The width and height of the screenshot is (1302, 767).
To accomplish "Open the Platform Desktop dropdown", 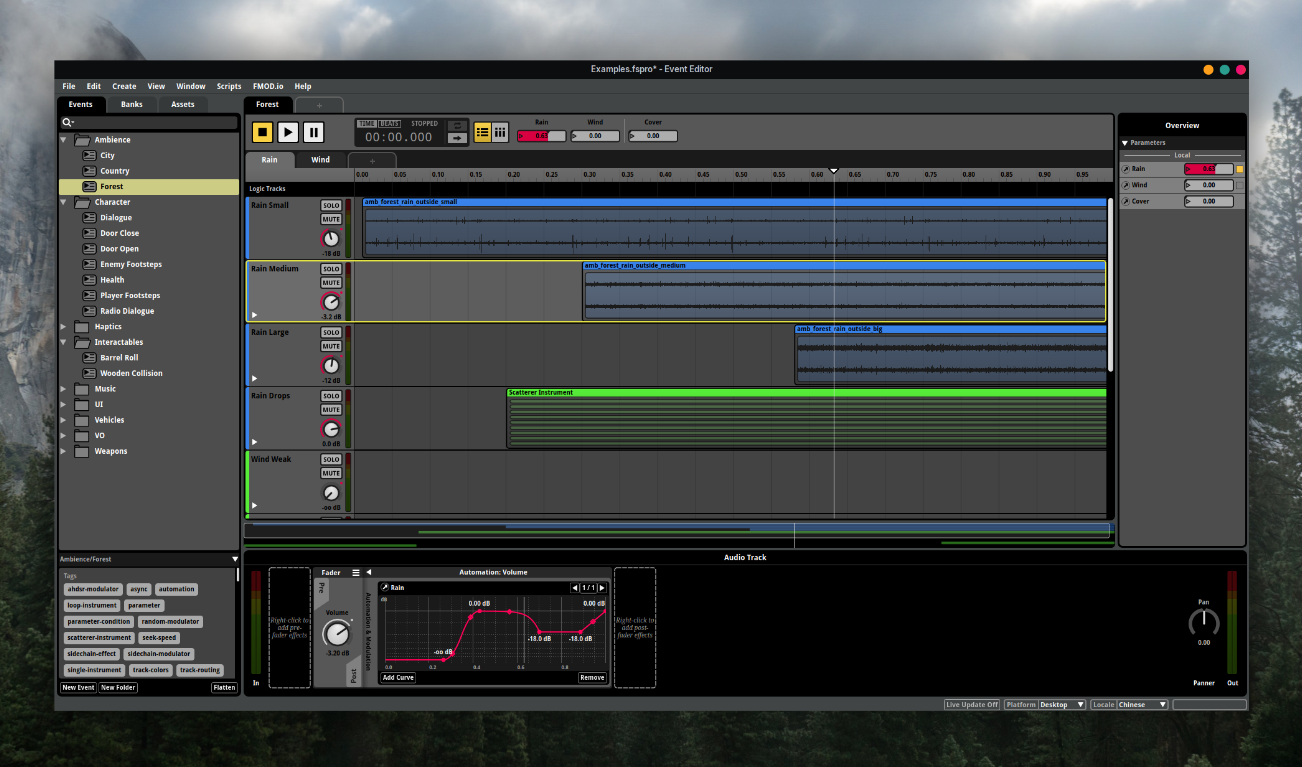I will point(1061,705).
